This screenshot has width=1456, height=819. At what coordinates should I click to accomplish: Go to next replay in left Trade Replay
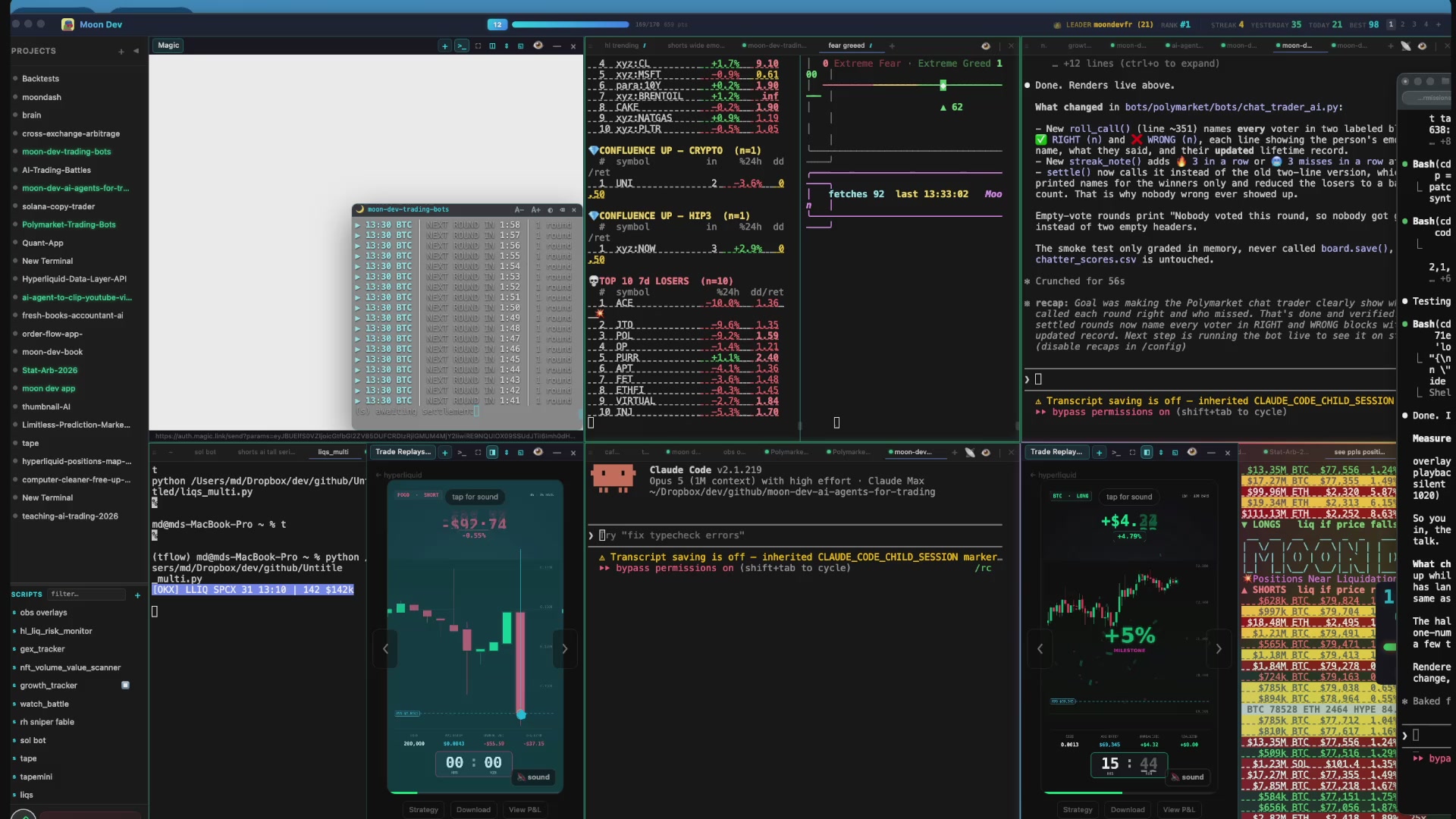coord(564,648)
